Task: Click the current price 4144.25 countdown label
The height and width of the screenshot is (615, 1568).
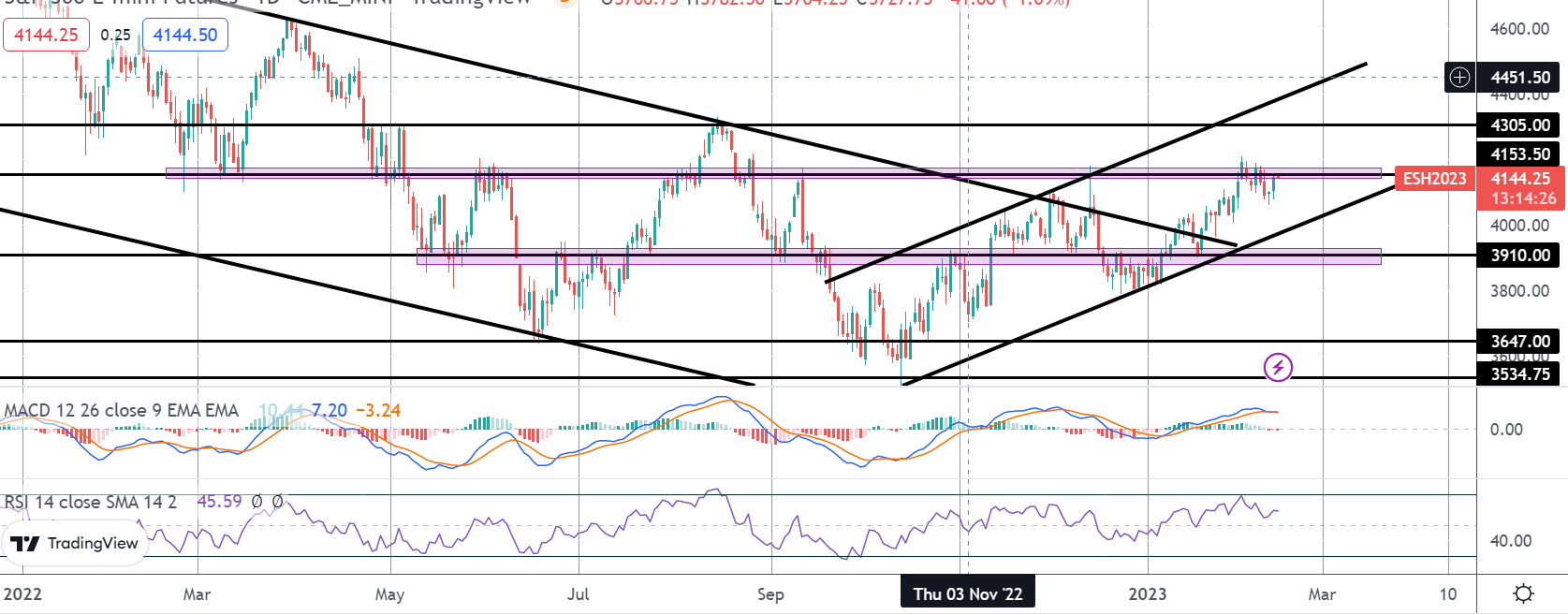Action: (x=1520, y=188)
